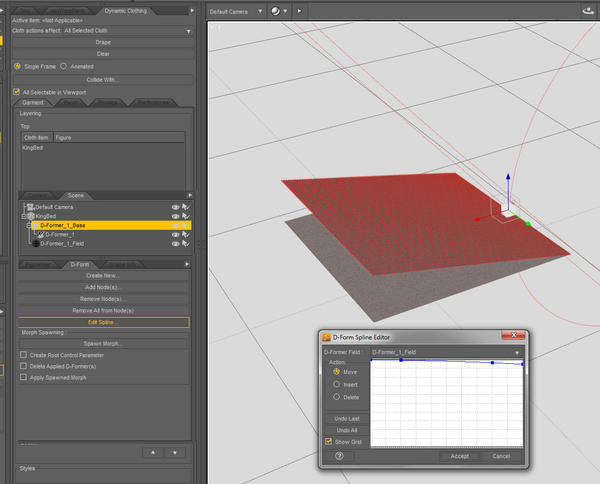Click the blue Y-axis manipulator arrow
600x484 pixels.
click(x=508, y=176)
